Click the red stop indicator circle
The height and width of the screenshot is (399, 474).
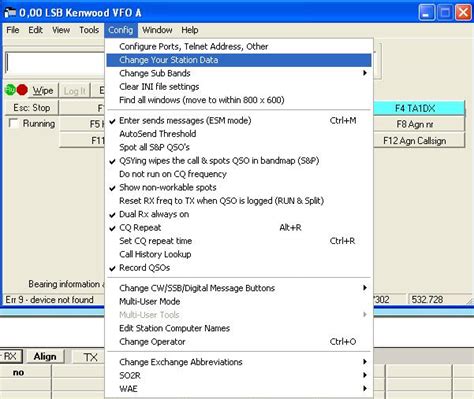(x=22, y=90)
